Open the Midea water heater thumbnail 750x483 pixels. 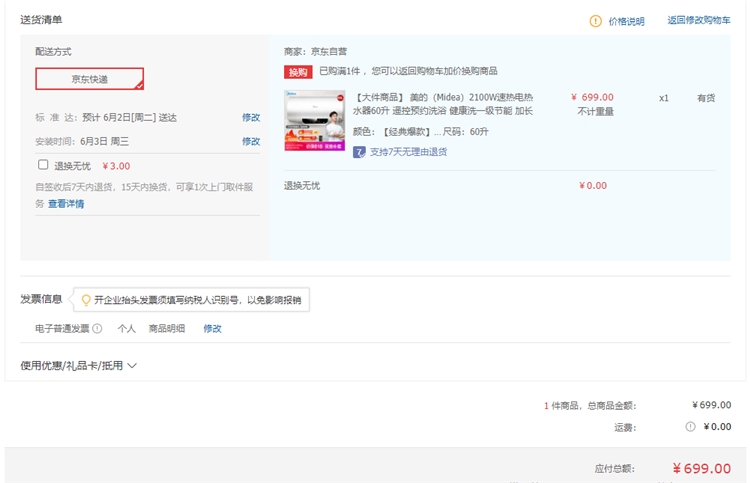[x=315, y=121]
